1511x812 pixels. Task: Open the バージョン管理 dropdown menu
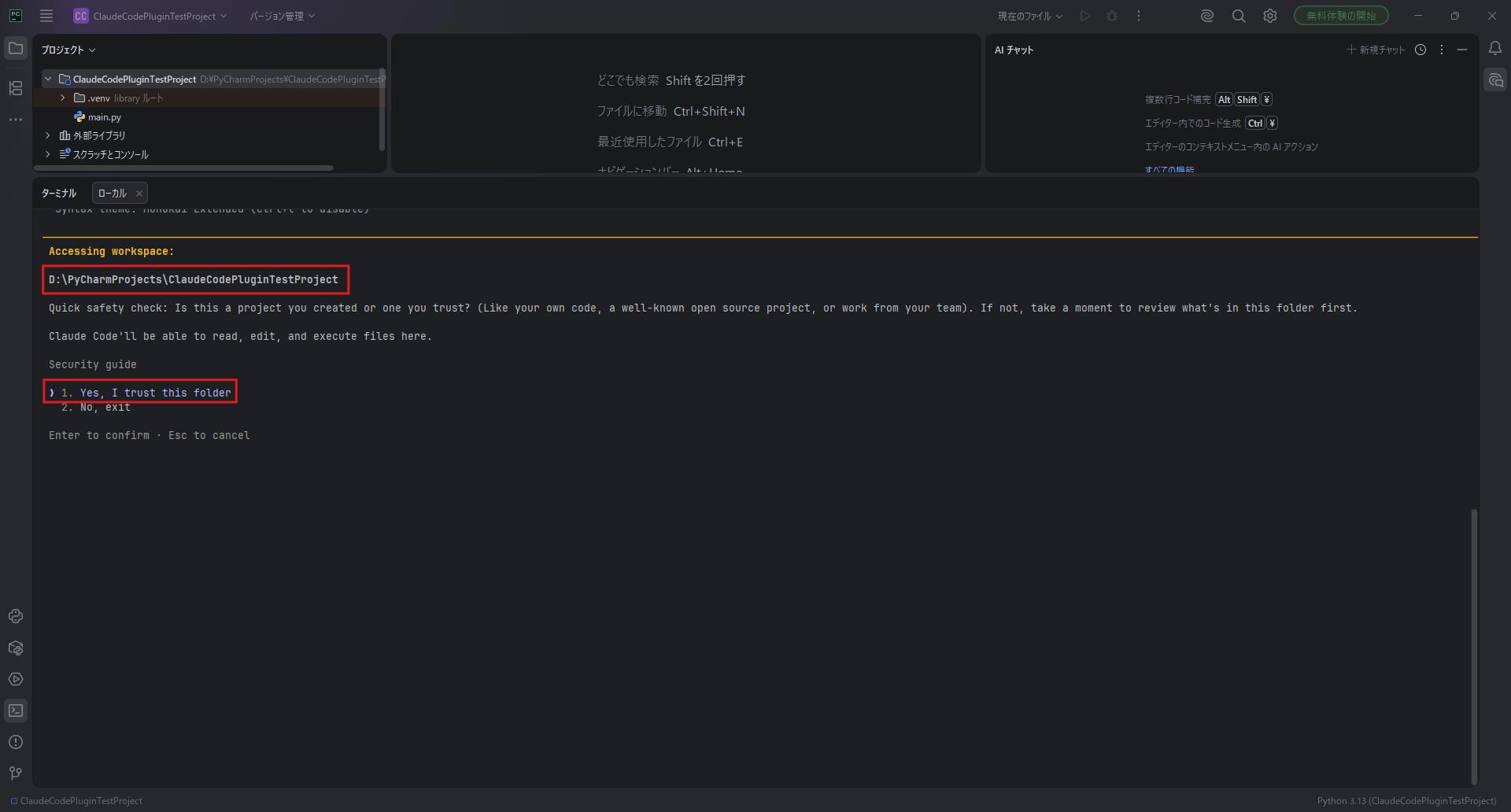coord(282,16)
